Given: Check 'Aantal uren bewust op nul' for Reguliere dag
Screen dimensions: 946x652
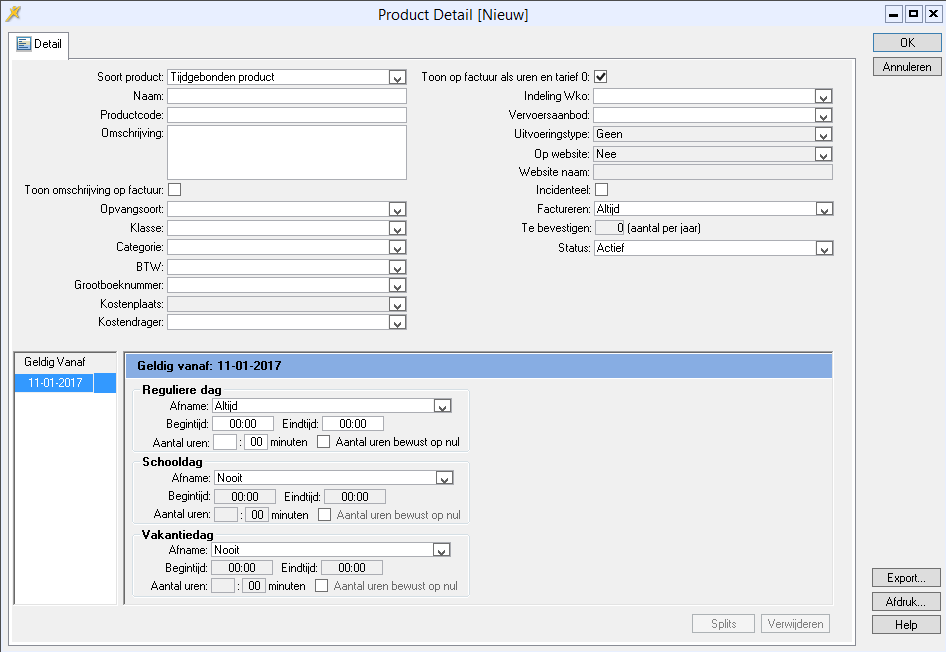Looking at the screenshot, I should (x=323, y=442).
